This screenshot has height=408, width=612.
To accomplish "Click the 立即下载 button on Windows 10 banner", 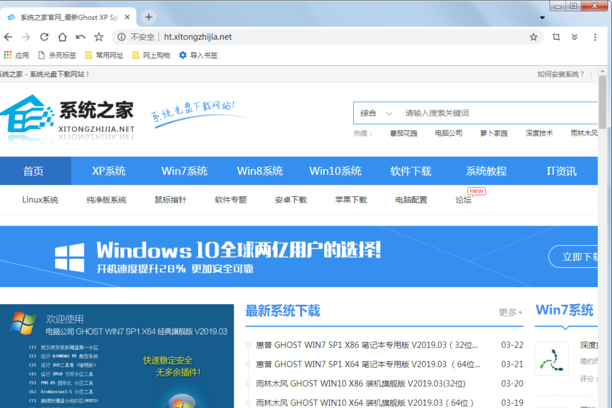I will coord(573,257).
